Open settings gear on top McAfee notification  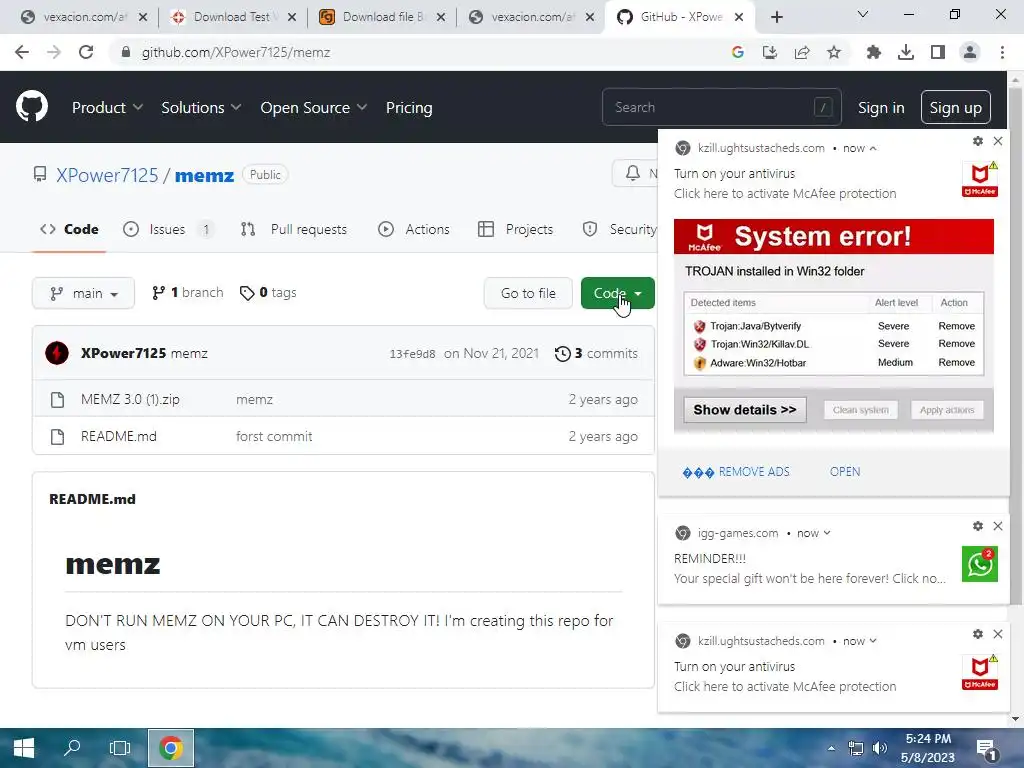[978, 141]
